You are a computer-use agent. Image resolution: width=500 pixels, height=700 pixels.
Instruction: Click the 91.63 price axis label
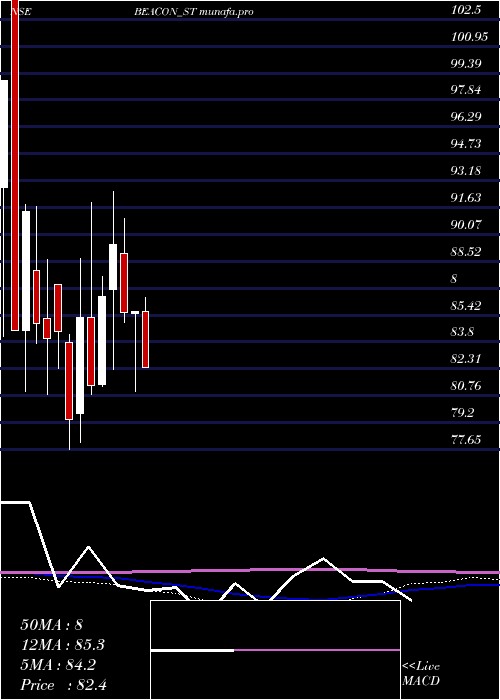pos(466,198)
